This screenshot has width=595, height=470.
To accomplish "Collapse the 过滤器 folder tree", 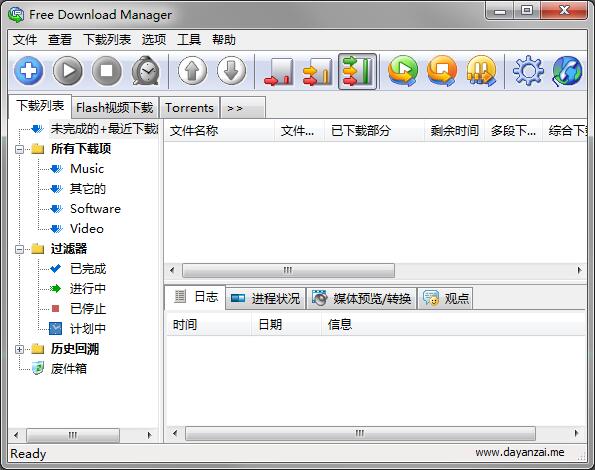I will coord(19,249).
